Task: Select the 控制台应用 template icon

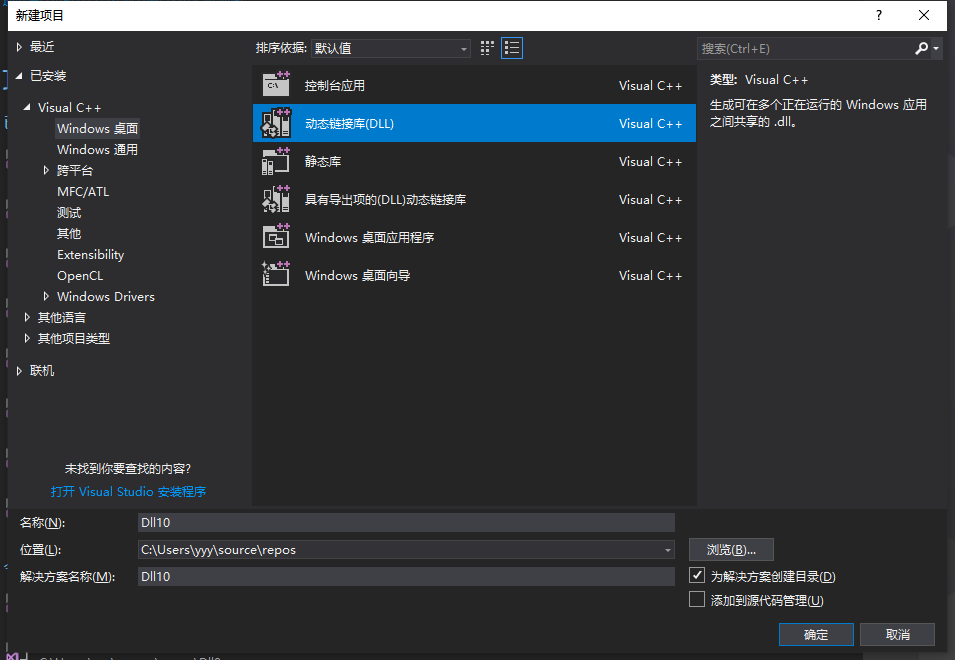Action: (275, 86)
